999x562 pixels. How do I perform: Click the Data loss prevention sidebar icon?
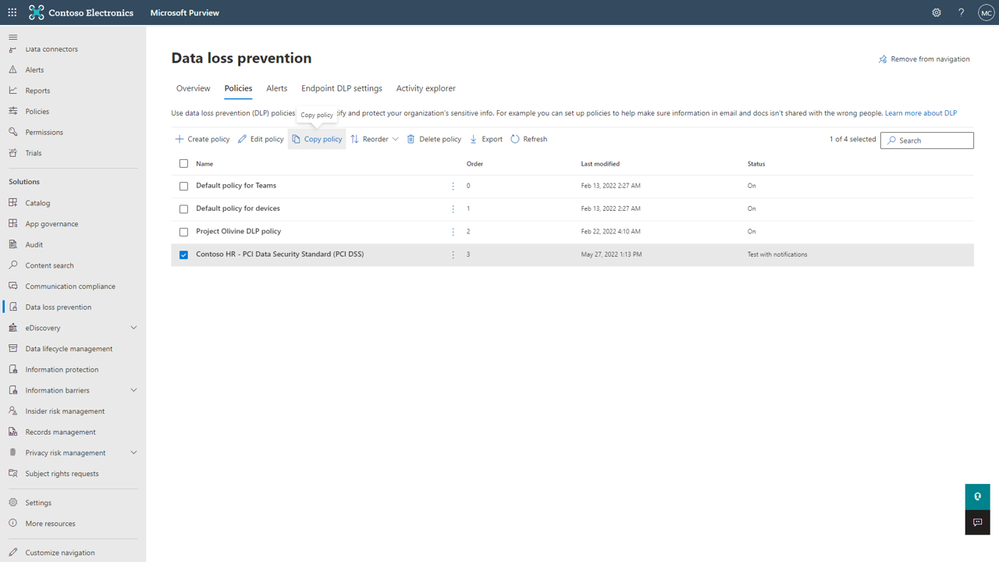click(x=13, y=306)
